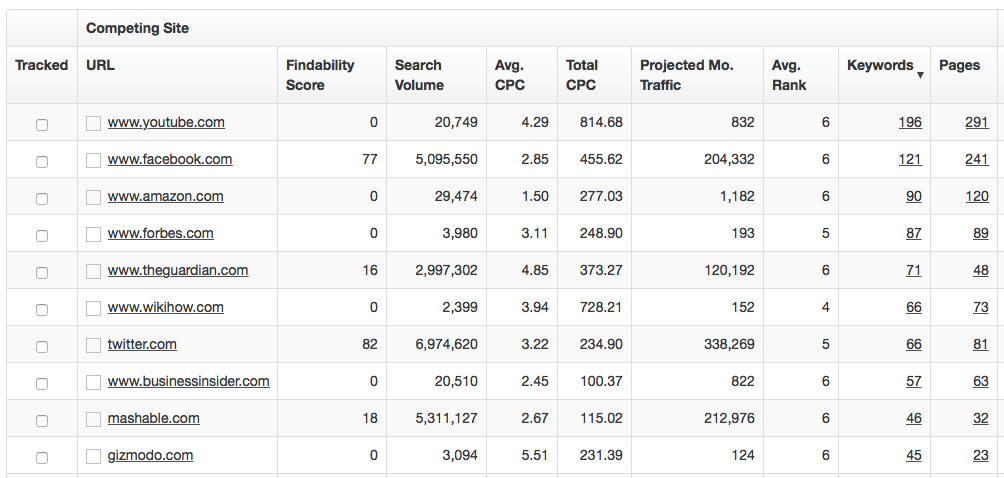This screenshot has height=478, width=1004.
Task: Open the www.theguardian.com URL link
Action: tap(178, 270)
